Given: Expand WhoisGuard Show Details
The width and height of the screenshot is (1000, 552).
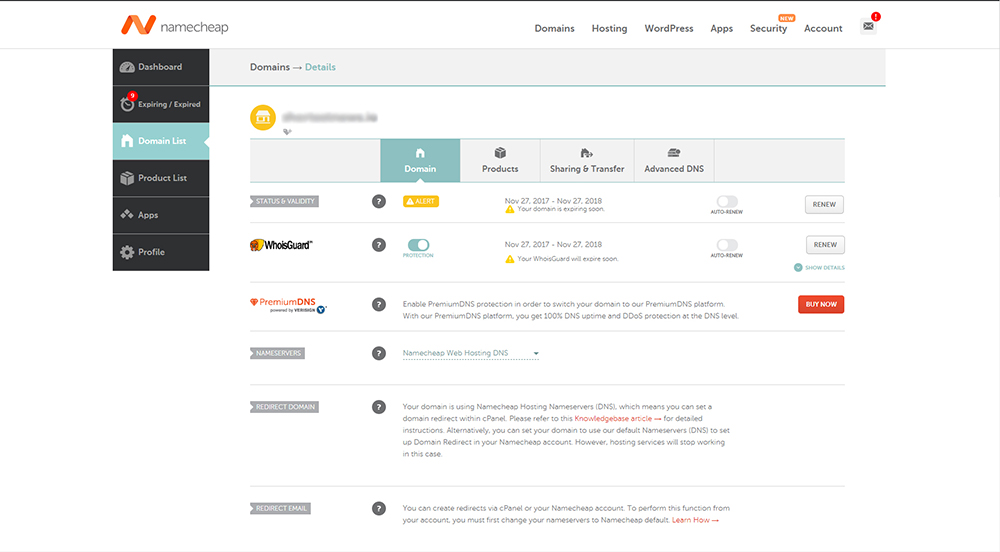Looking at the screenshot, I should [x=819, y=268].
